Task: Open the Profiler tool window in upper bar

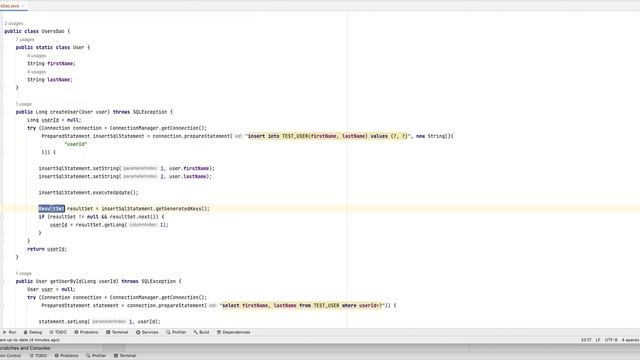Action: 176,332
